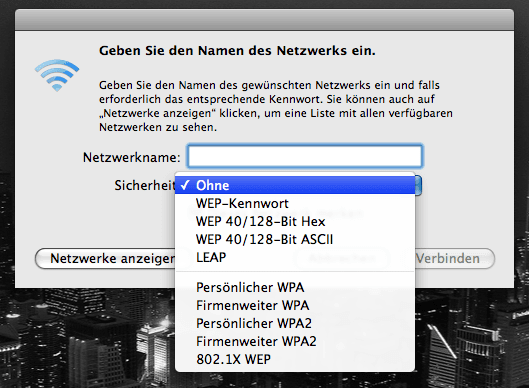The image size is (529, 388).
Task: Click the Sicherheit popup arrow control
Action: (x=418, y=185)
